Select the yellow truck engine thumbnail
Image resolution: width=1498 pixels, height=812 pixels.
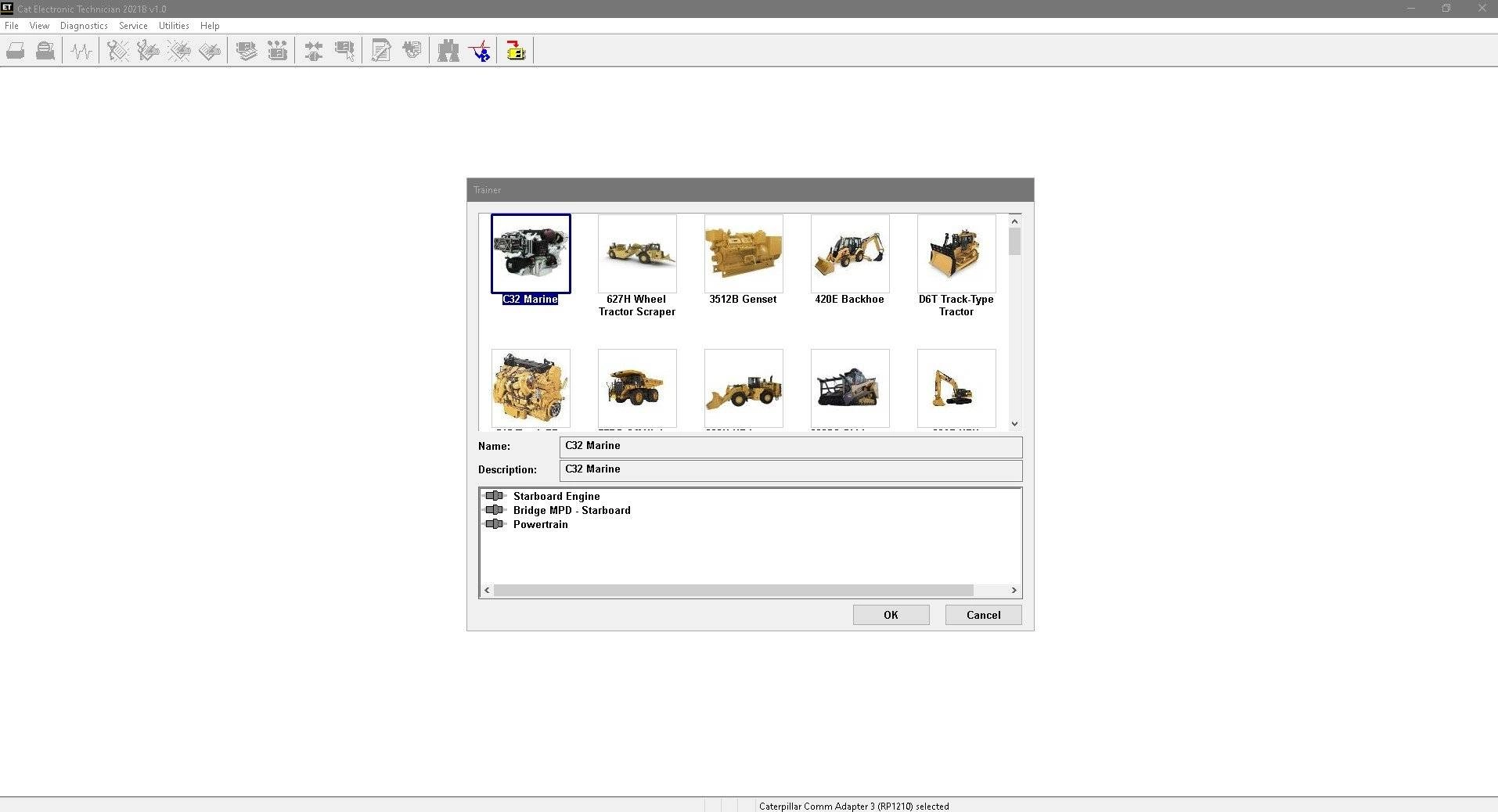point(531,388)
